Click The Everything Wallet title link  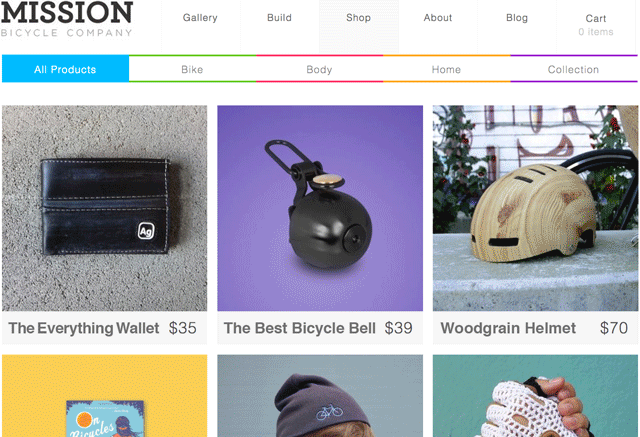(84, 328)
